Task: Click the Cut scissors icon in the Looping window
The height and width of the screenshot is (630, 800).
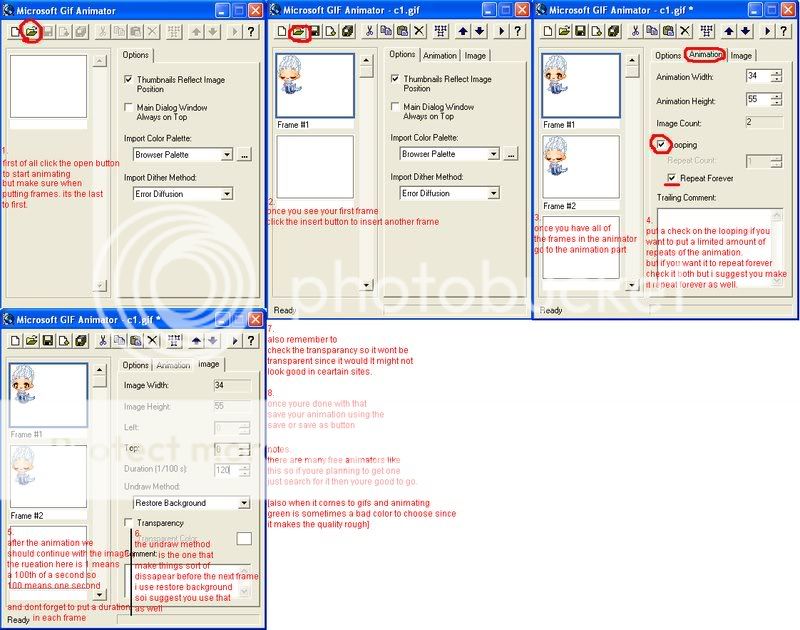Action: click(634, 32)
